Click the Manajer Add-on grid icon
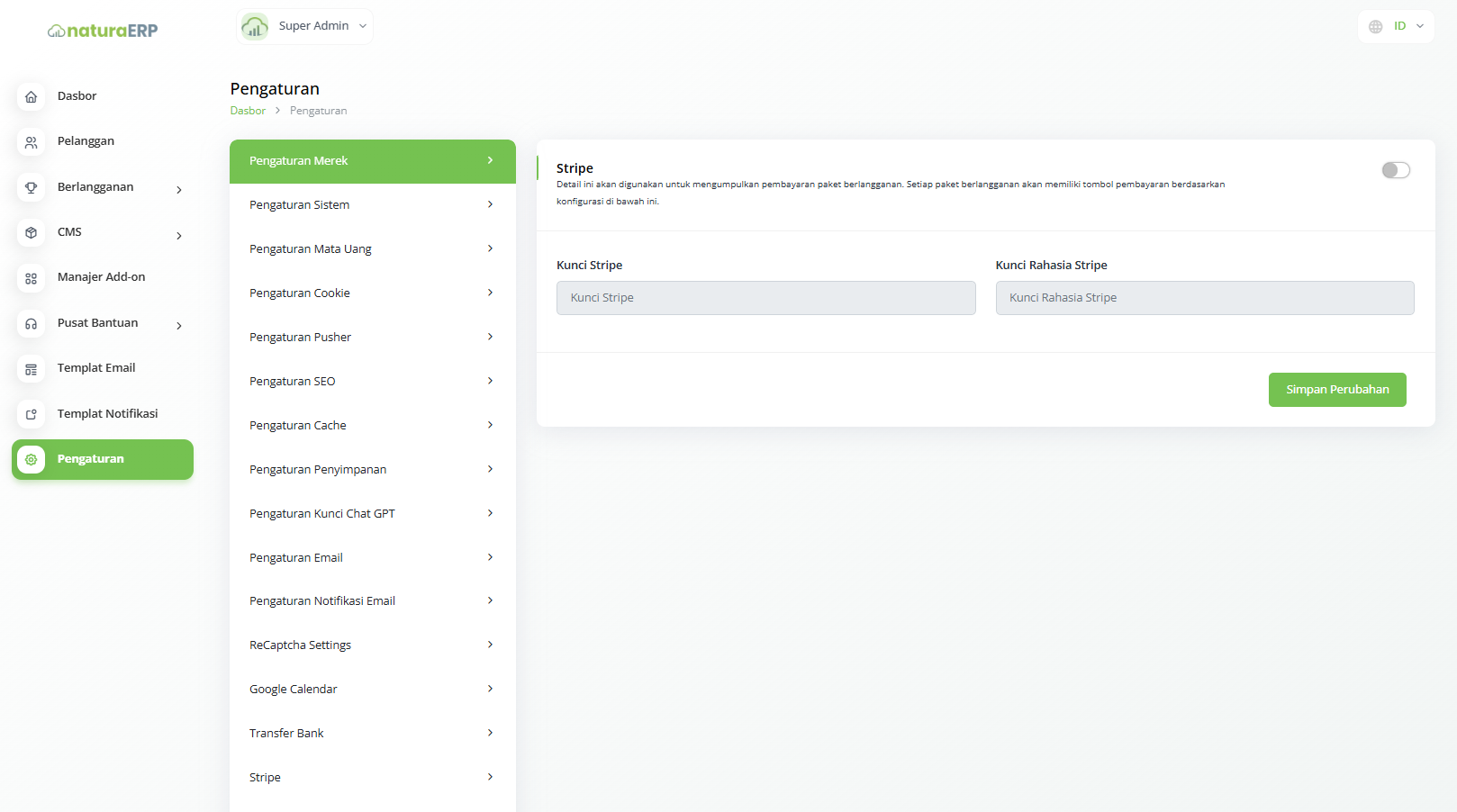Screen dimensions: 1457x812 click(x=32, y=278)
